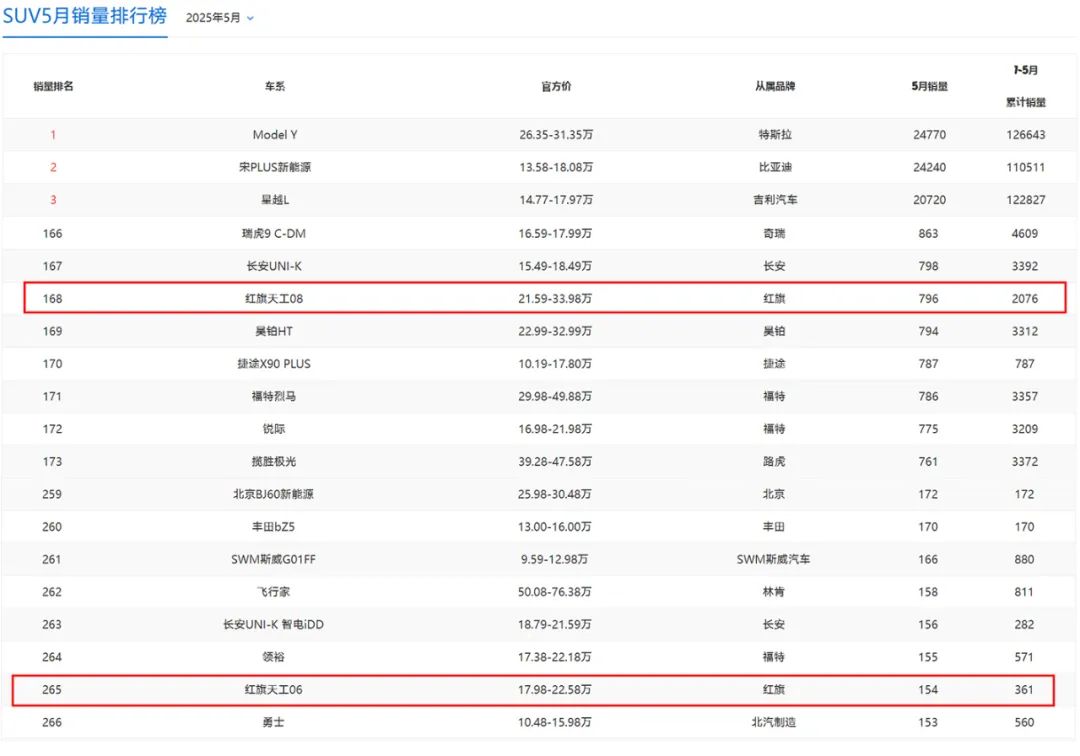Open the 星越L series link
This screenshot has width=1080, height=756.
tap(274, 200)
